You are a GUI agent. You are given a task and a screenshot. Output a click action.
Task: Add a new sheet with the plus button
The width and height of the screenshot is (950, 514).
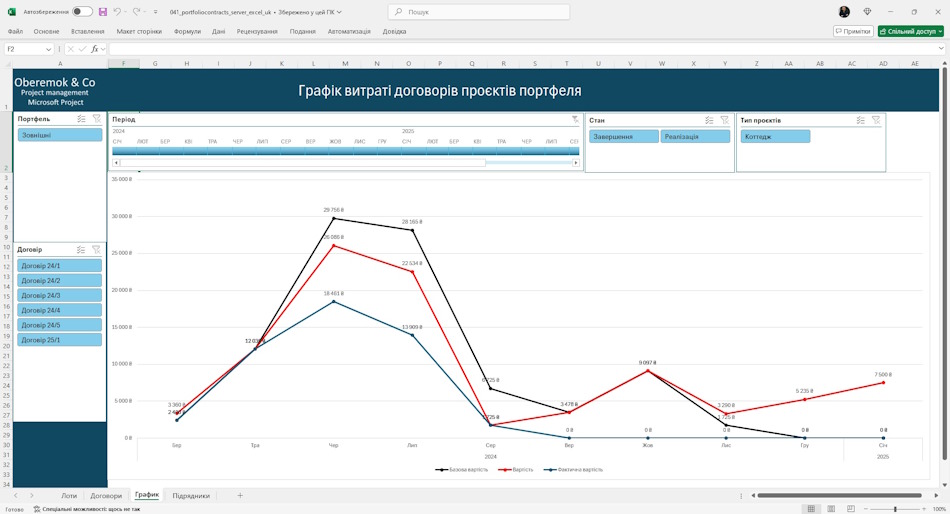240,496
